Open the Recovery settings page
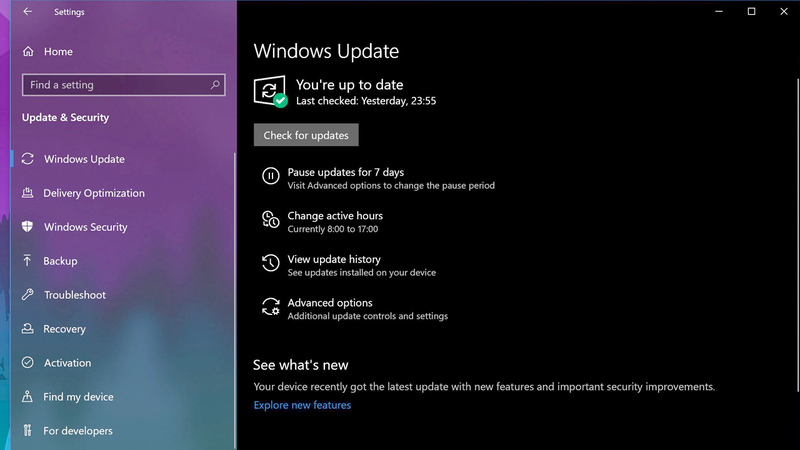800x450 pixels. click(64, 329)
